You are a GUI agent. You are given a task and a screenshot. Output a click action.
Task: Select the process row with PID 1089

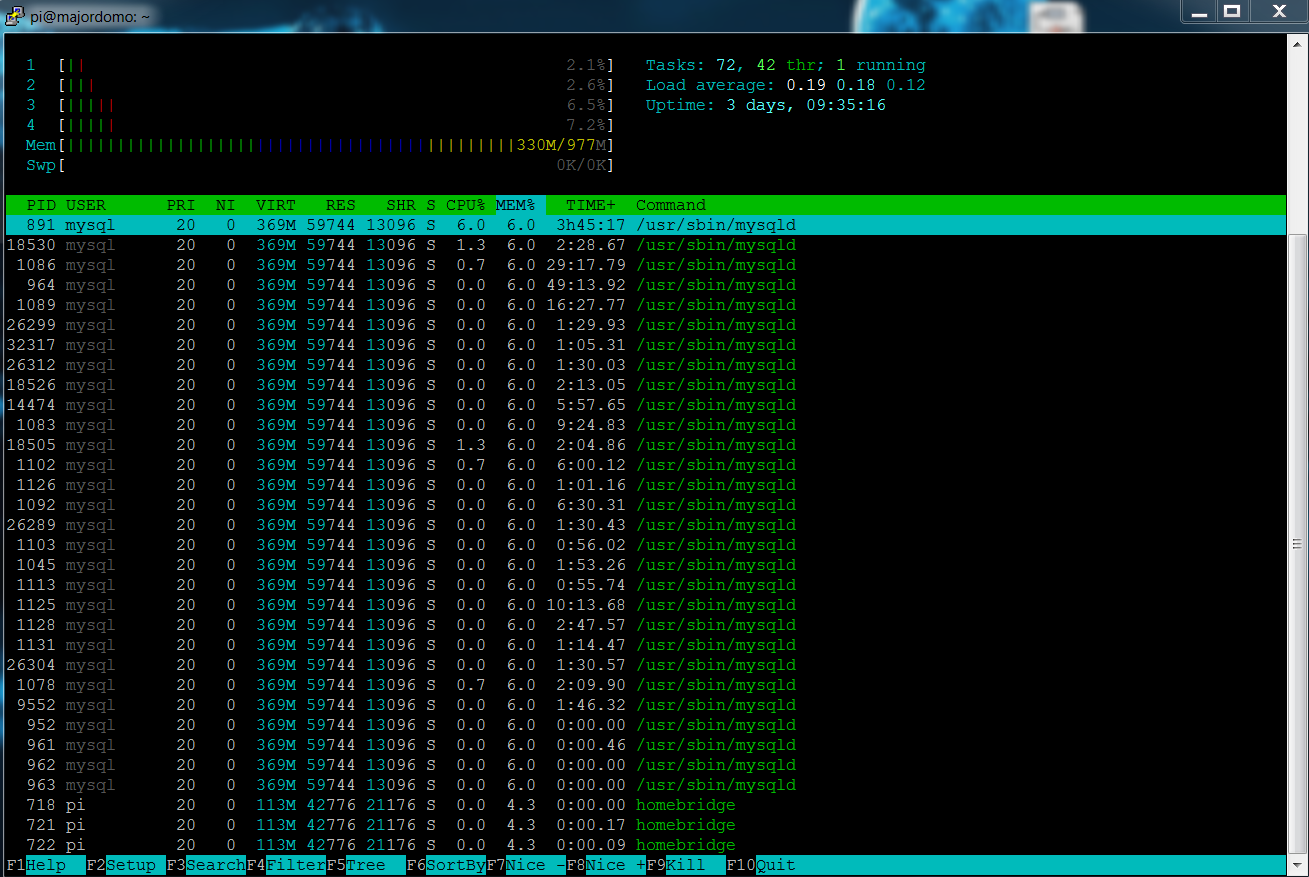(x=645, y=305)
